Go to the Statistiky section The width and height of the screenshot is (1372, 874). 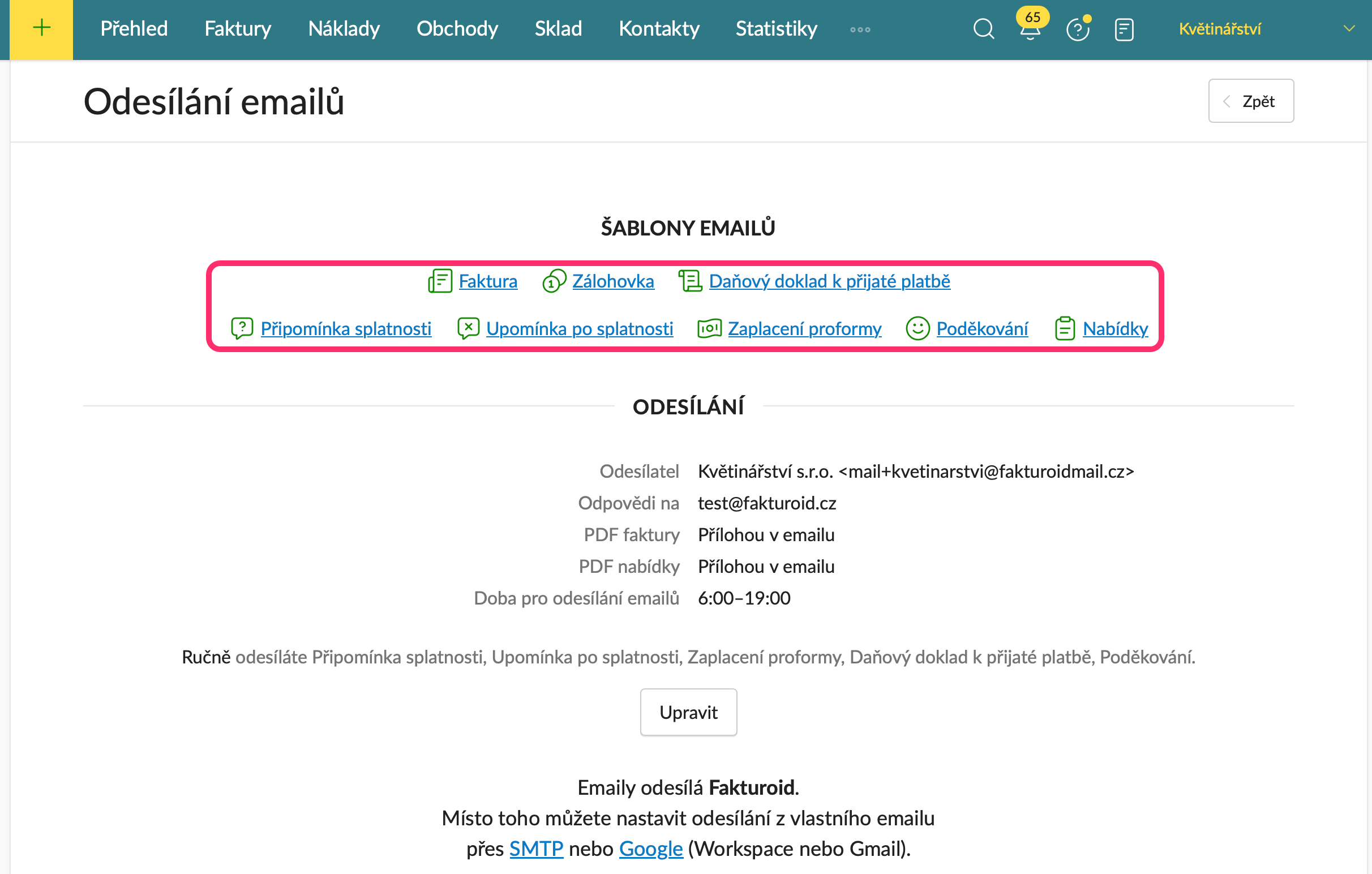(776, 29)
